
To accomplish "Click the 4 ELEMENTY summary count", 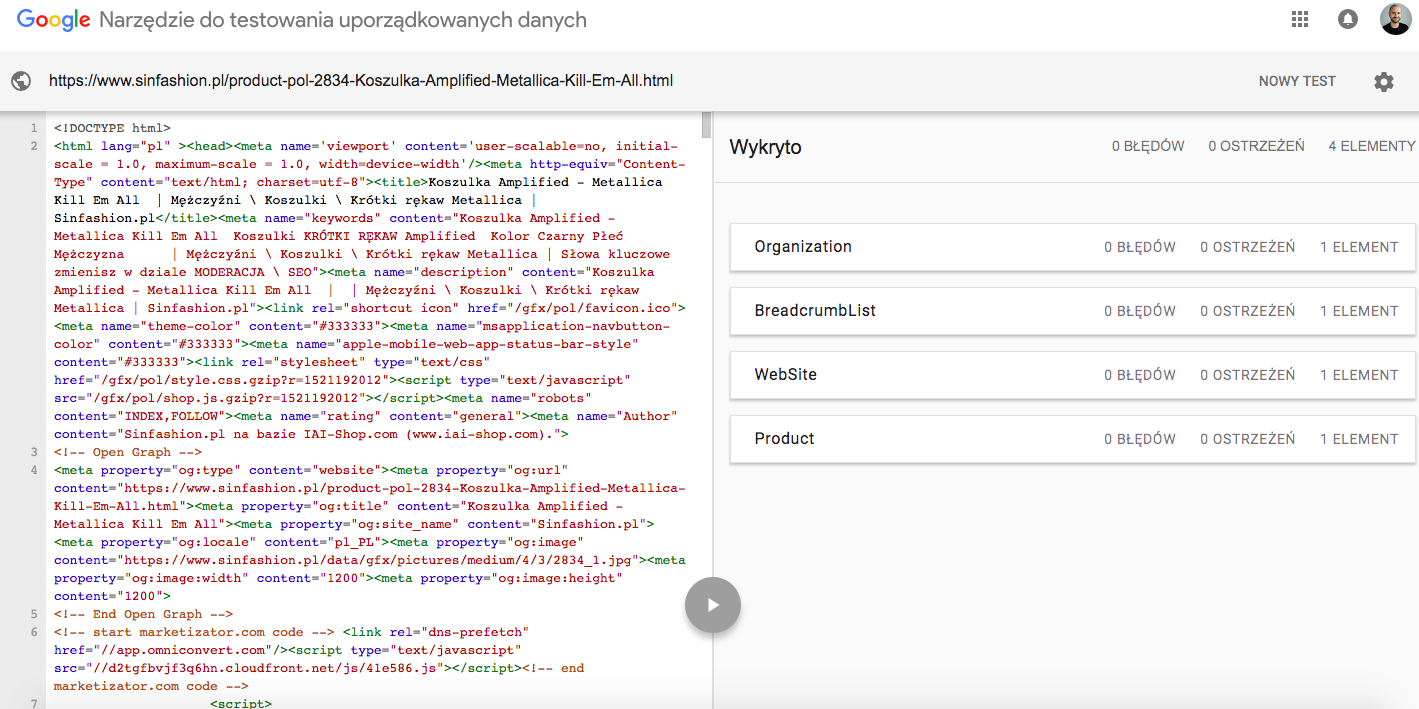I will (x=1372, y=146).
